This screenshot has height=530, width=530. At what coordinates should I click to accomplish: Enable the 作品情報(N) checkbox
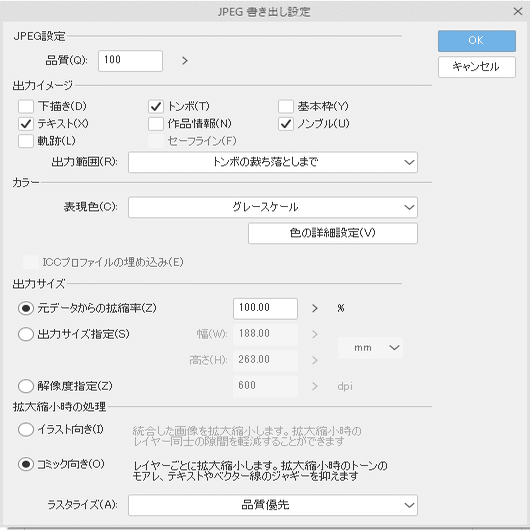[156, 124]
